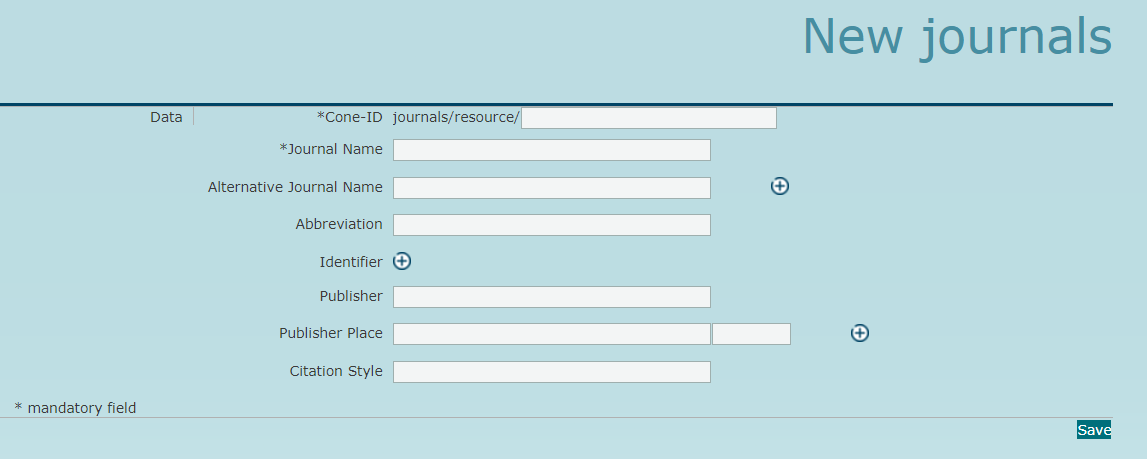
Task: Save the new journal
Action: tap(1093, 430)
